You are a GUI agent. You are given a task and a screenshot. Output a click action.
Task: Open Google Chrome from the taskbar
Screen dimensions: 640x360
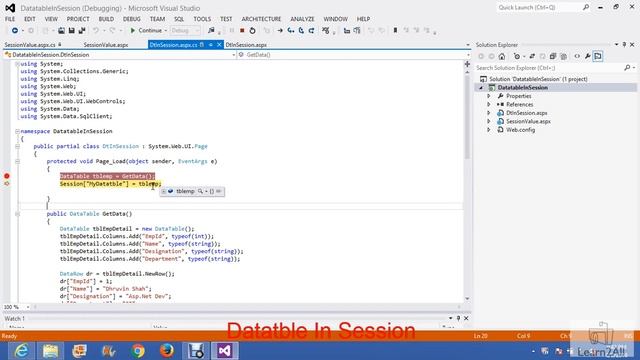coord(138,351)
